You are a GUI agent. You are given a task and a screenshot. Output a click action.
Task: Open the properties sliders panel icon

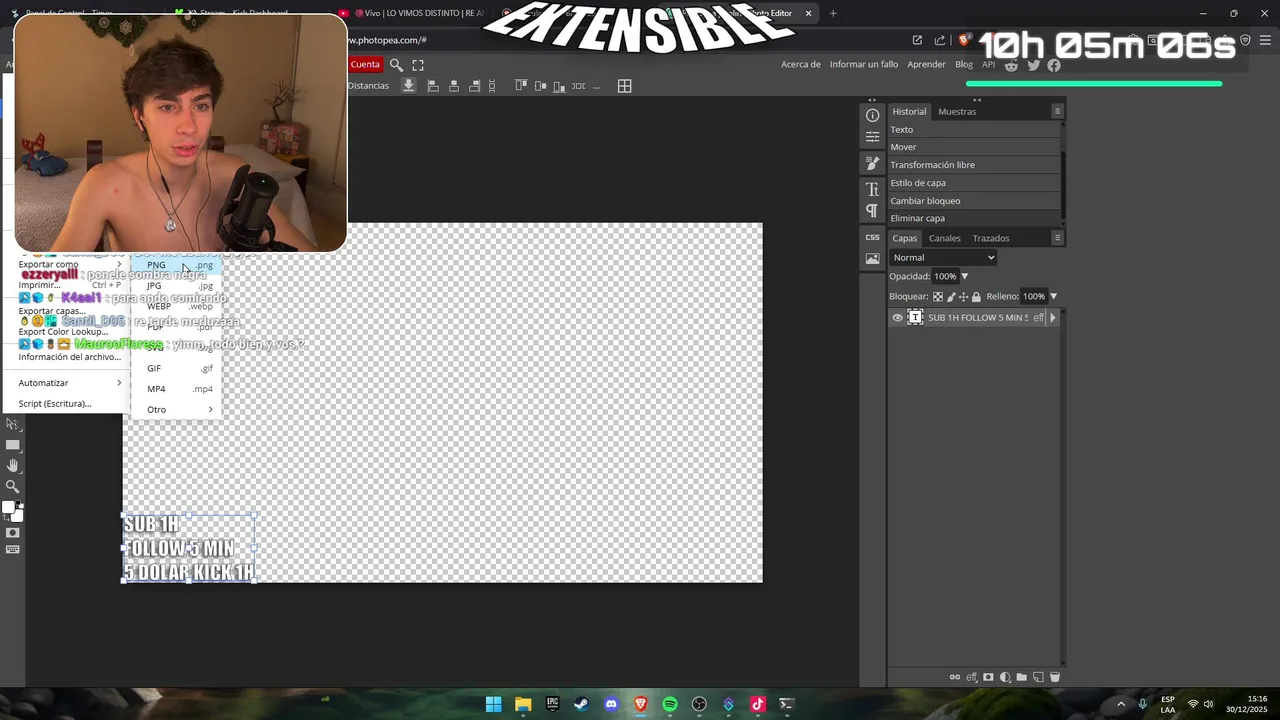click(x=872, y=136)
